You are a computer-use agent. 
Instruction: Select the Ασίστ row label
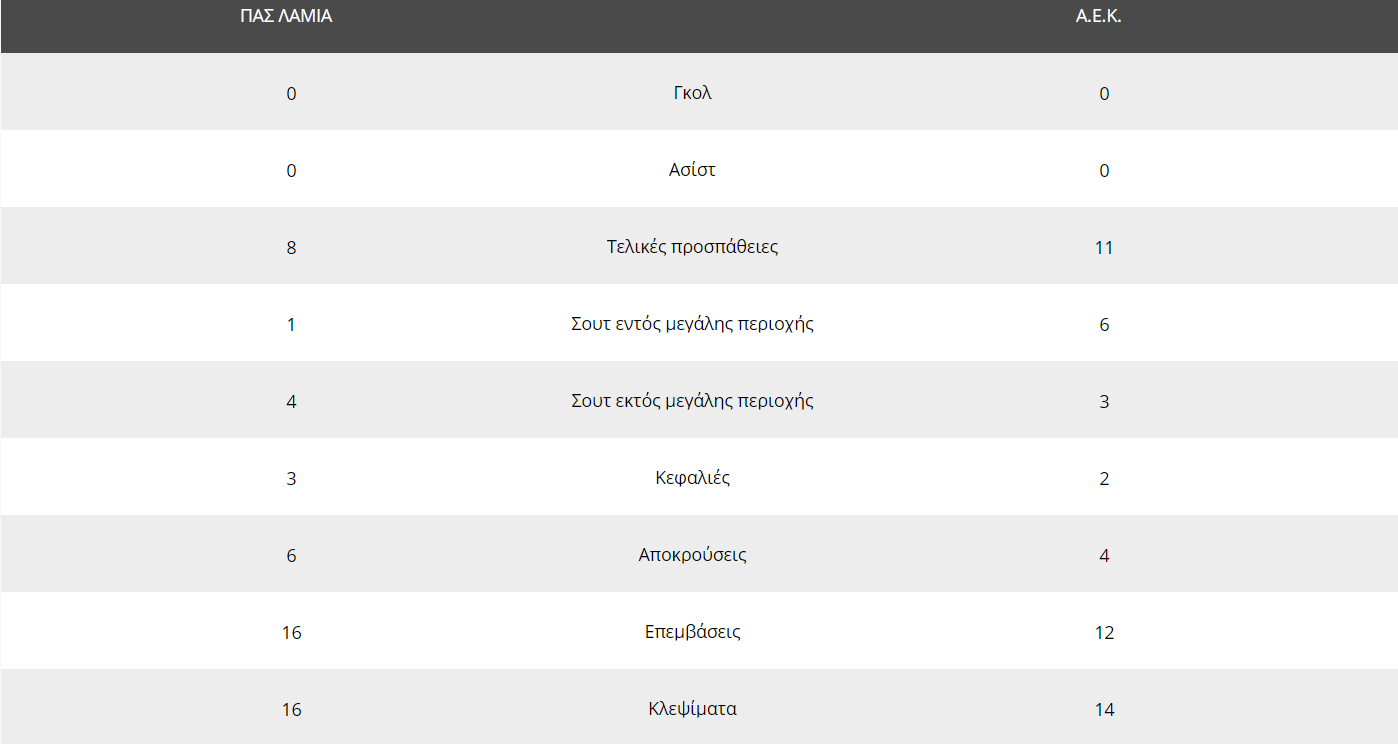pyautogui.click(x=692, y=170)
